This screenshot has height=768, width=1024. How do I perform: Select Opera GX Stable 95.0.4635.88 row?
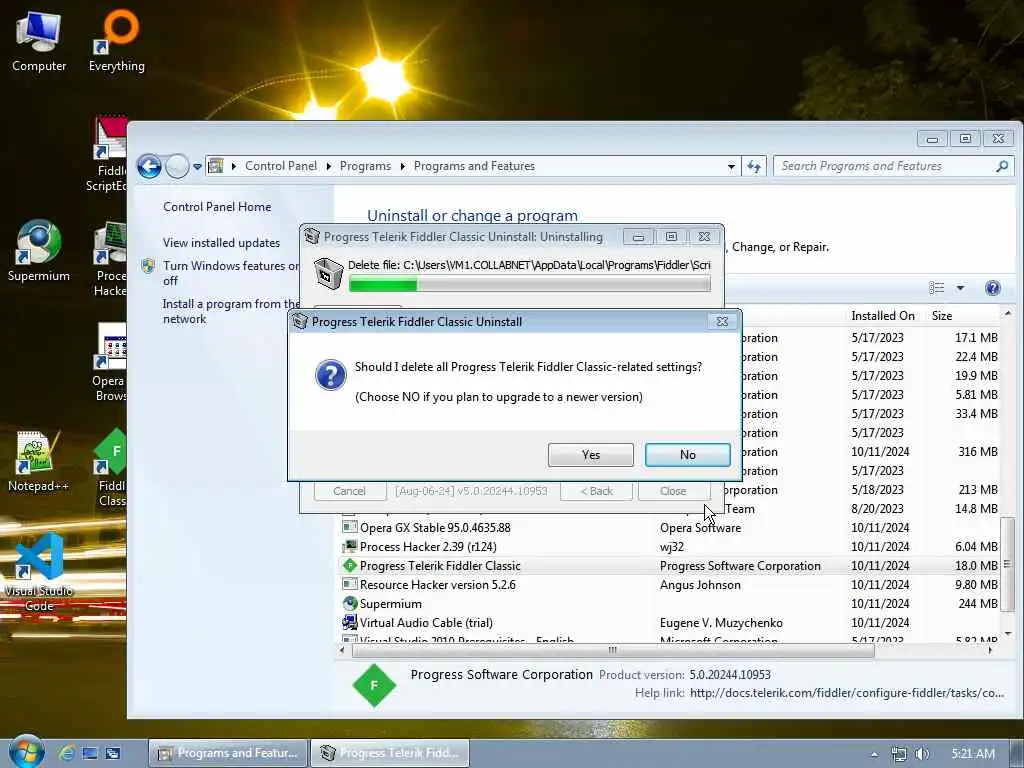(669, 528)
